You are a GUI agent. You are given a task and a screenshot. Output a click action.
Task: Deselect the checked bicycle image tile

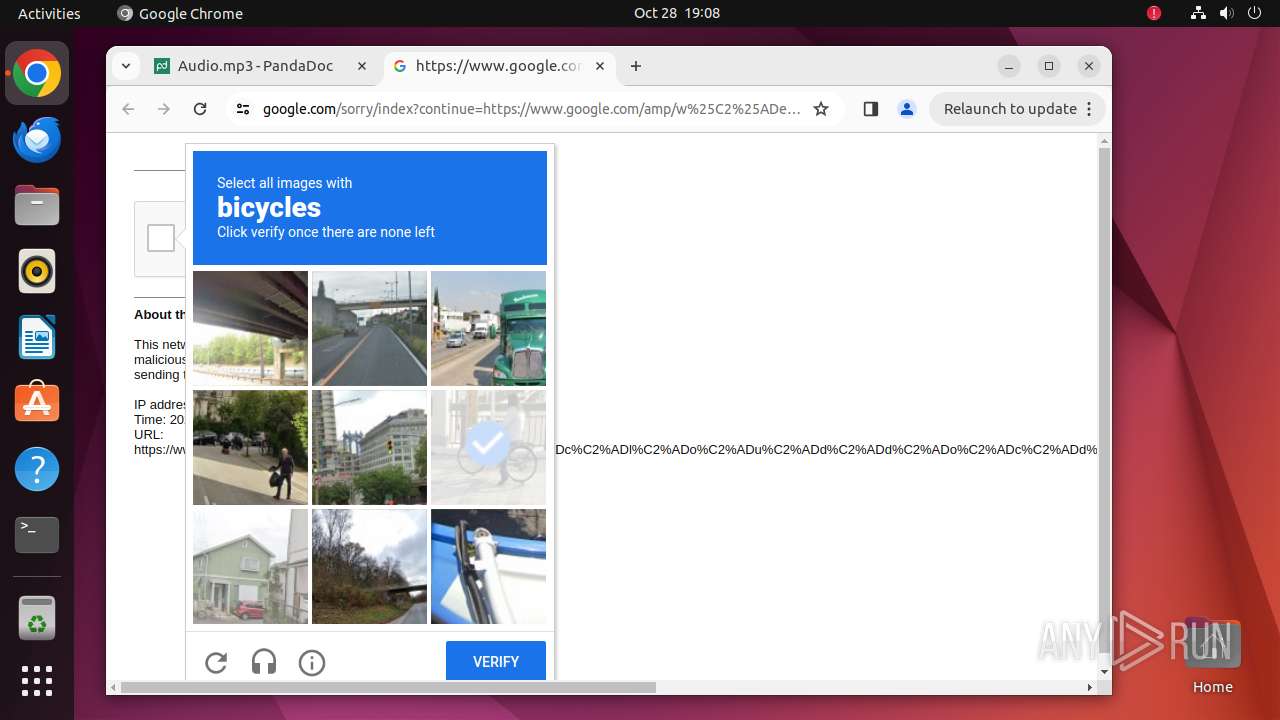click(488, 447)
